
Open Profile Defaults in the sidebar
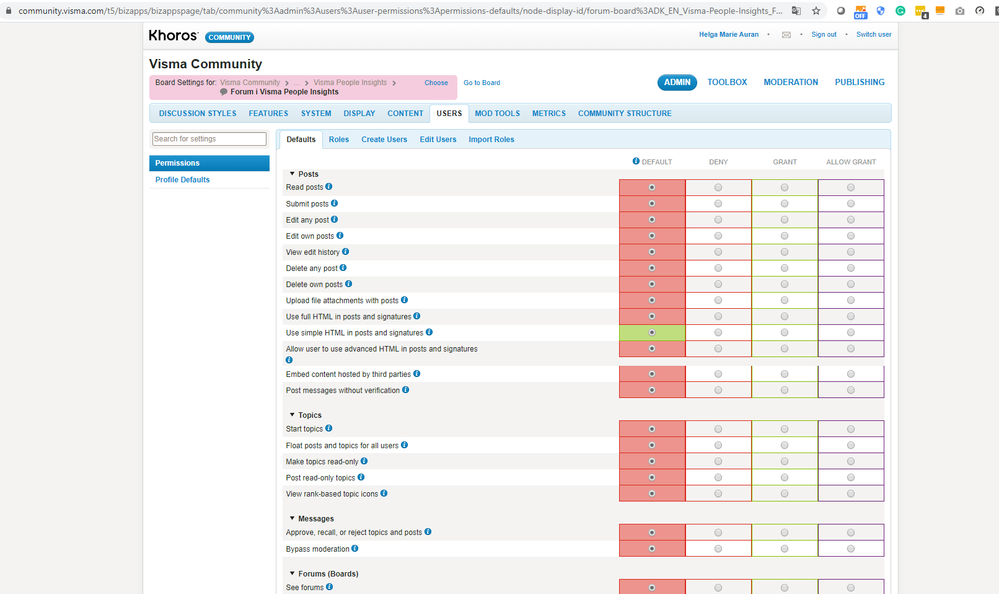(182, 180)
